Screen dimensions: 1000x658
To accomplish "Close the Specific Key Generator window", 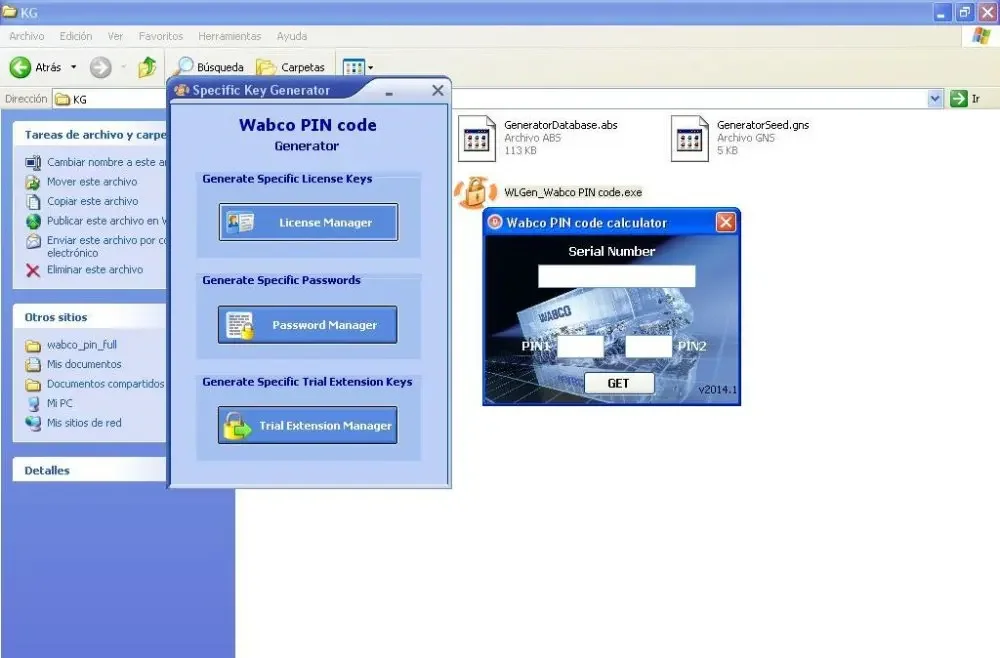I will click(x=438, y=91).
